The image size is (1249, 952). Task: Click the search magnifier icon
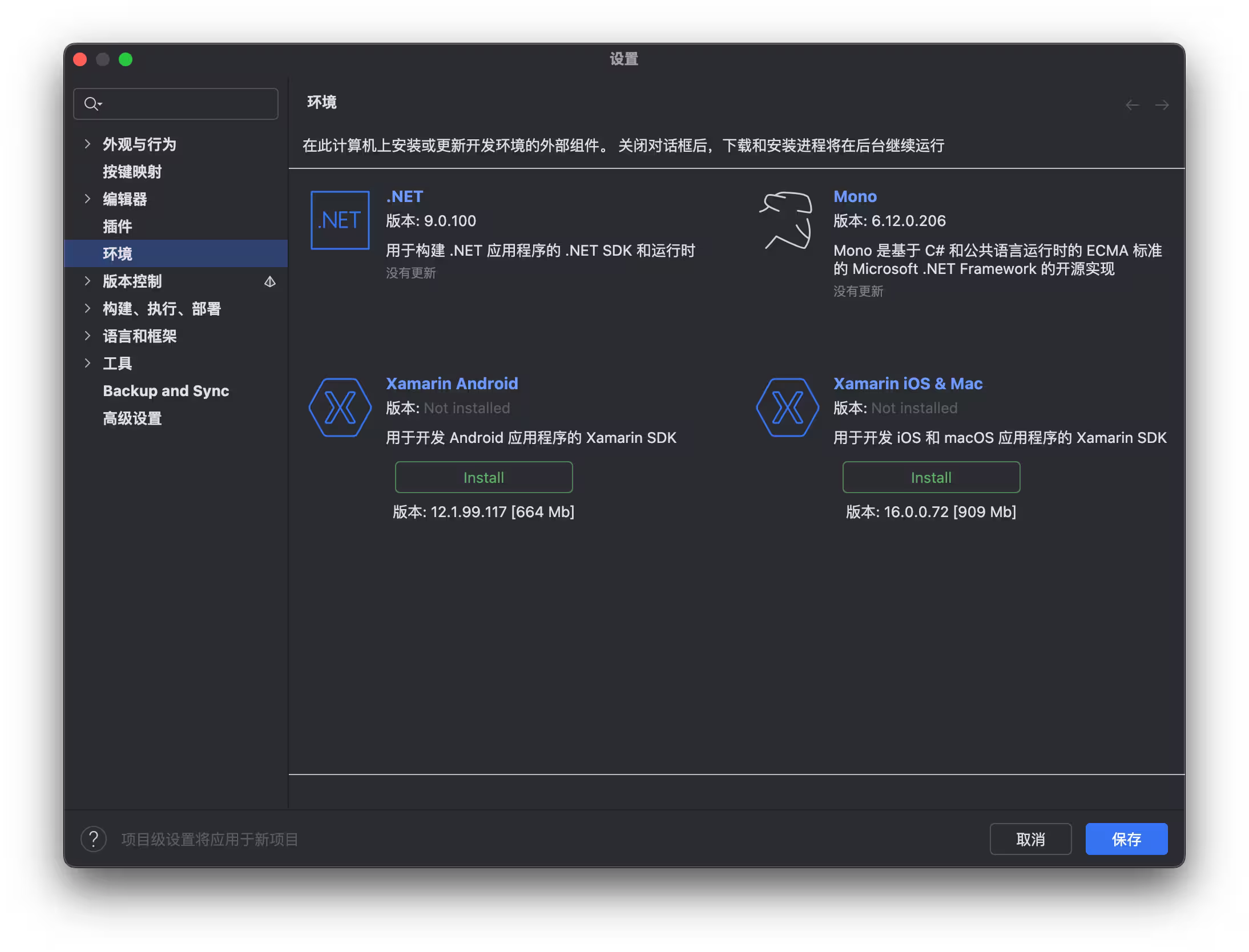pyautogui.click(x=92, y=104)
